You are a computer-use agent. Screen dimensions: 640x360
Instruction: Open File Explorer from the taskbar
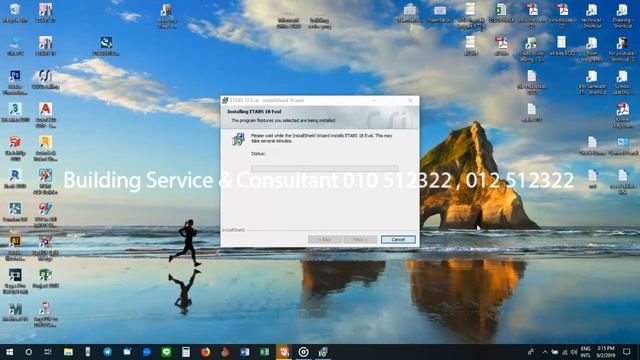(x=68, y=352)
